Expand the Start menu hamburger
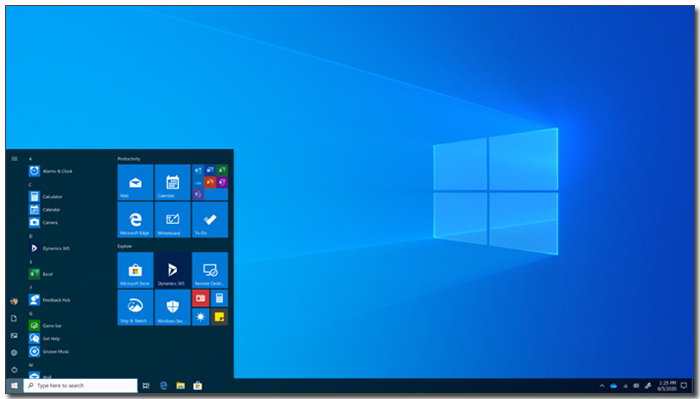The image size is (700, 399). pos(14,159)
